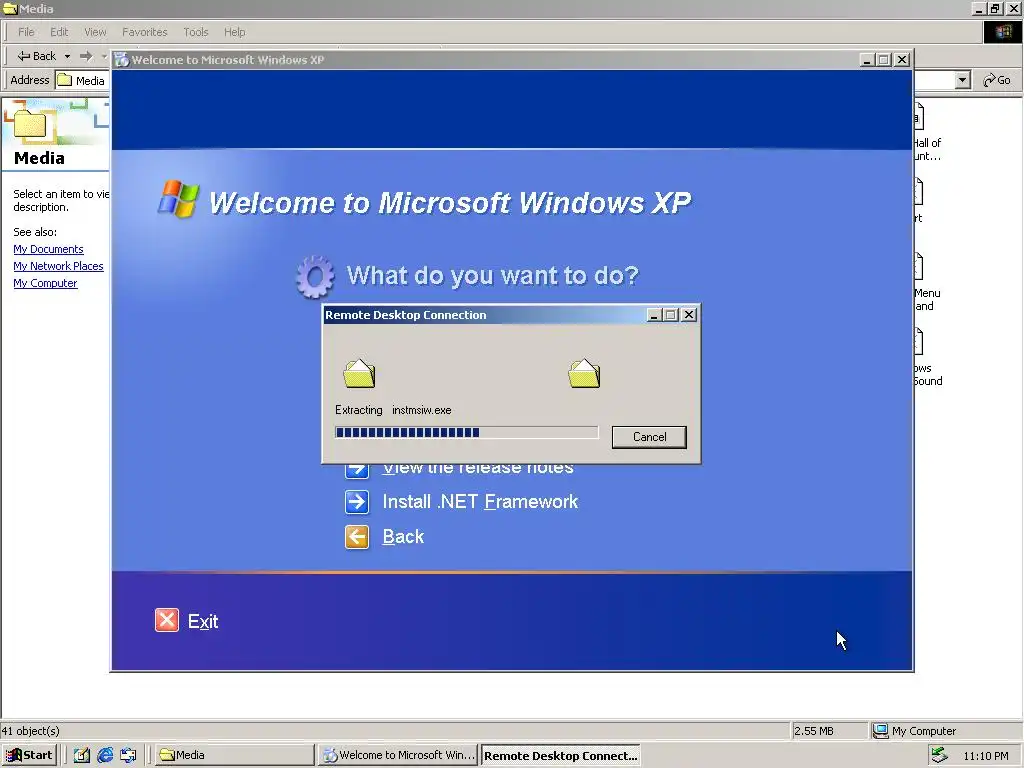Screen dimensions: 1024x768
Task: Click the red Exit X icon
Action: 167,620
